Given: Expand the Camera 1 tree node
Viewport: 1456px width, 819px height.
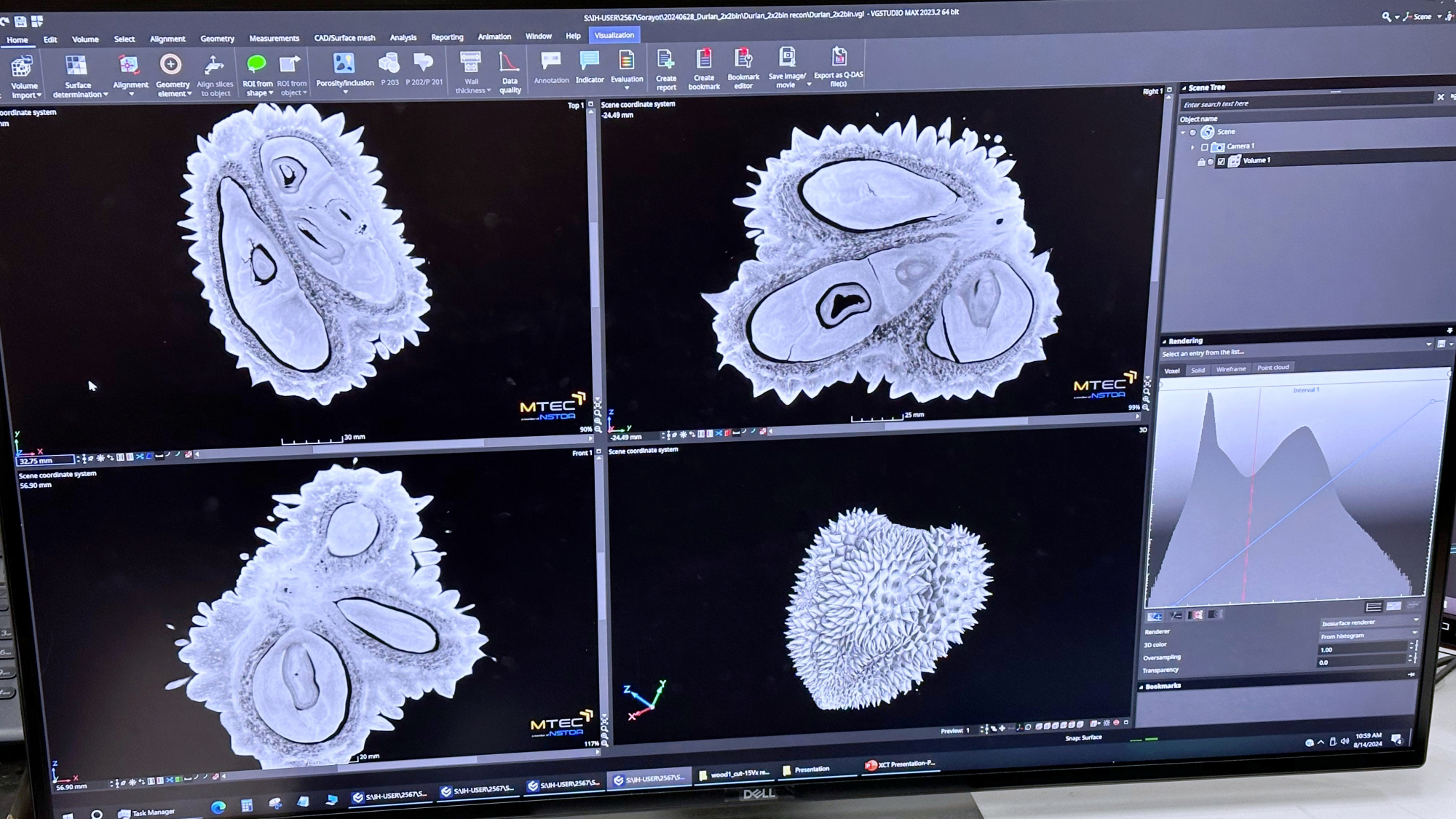Looking at the screenshot, I should coord(1192,147).
